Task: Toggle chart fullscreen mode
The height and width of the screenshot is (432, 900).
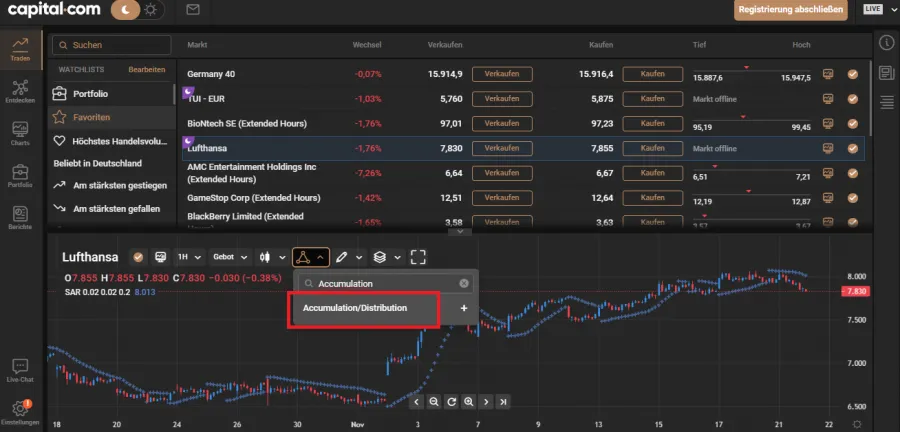Action: (418, 257)
